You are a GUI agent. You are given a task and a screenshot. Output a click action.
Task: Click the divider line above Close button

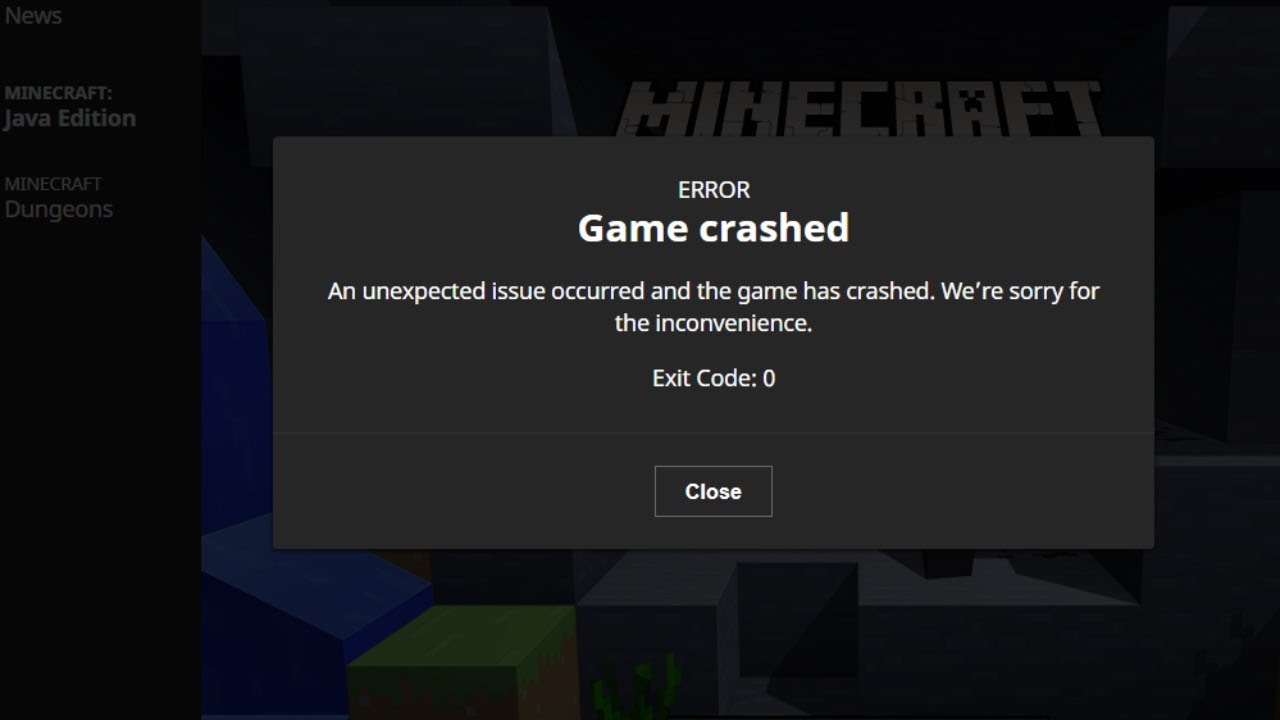click(x=713, y=433)
